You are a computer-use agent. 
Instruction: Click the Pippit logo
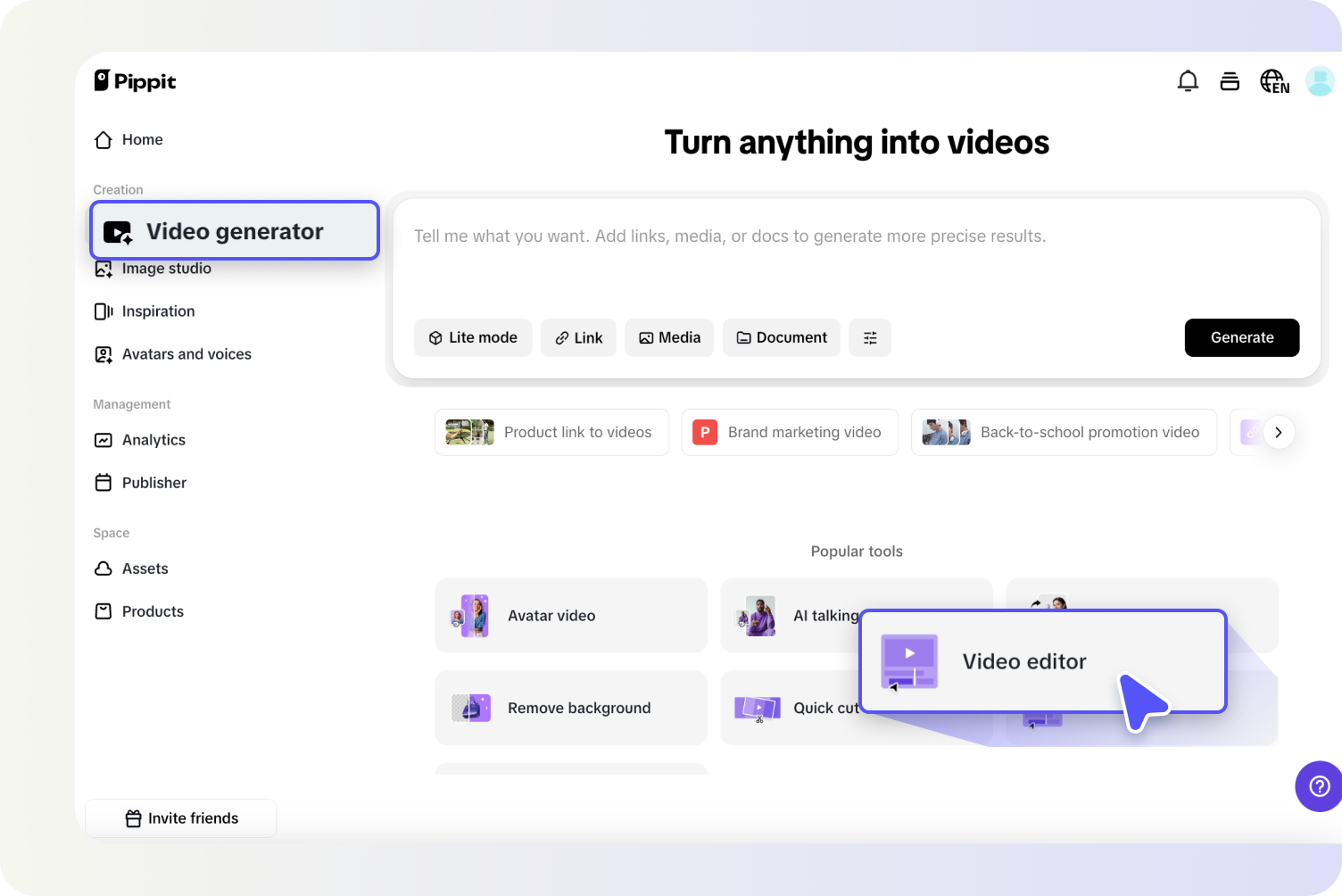(x=135, y=80)
